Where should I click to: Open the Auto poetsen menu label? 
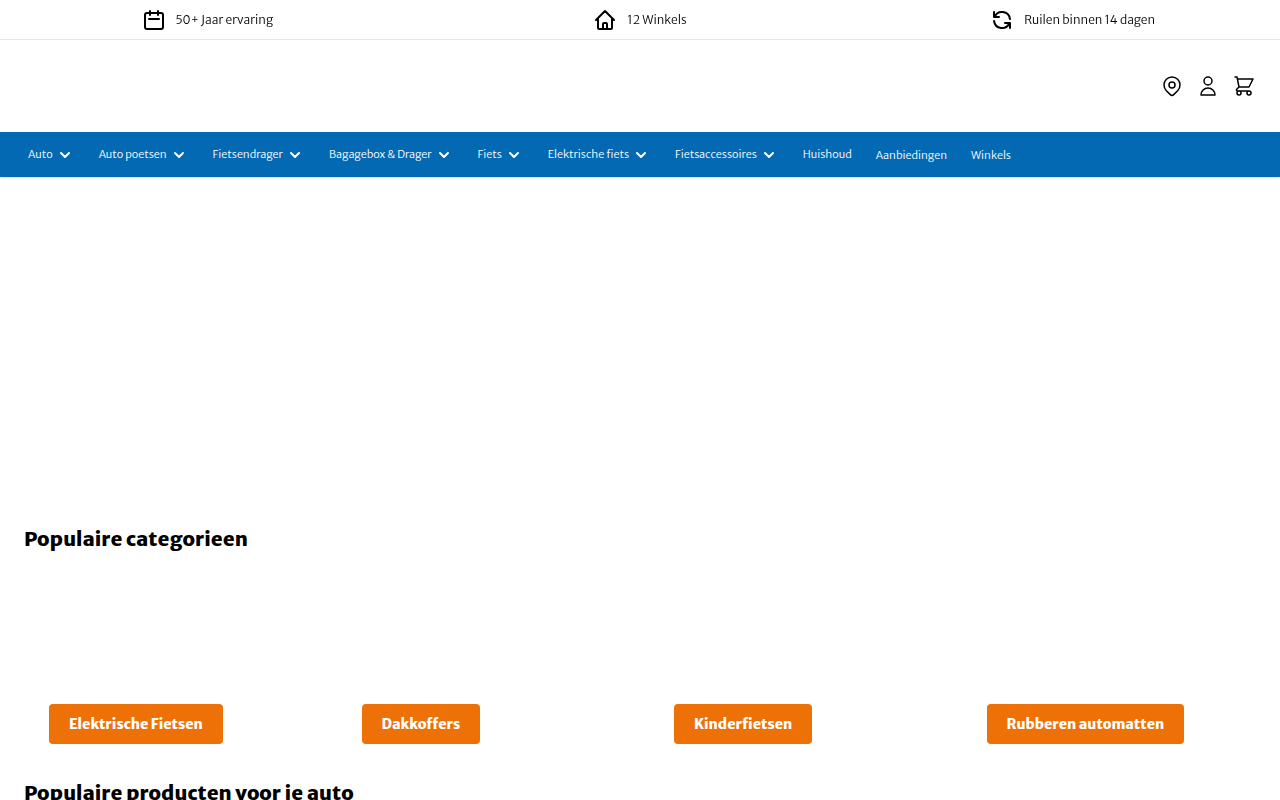tap(133, 154)
